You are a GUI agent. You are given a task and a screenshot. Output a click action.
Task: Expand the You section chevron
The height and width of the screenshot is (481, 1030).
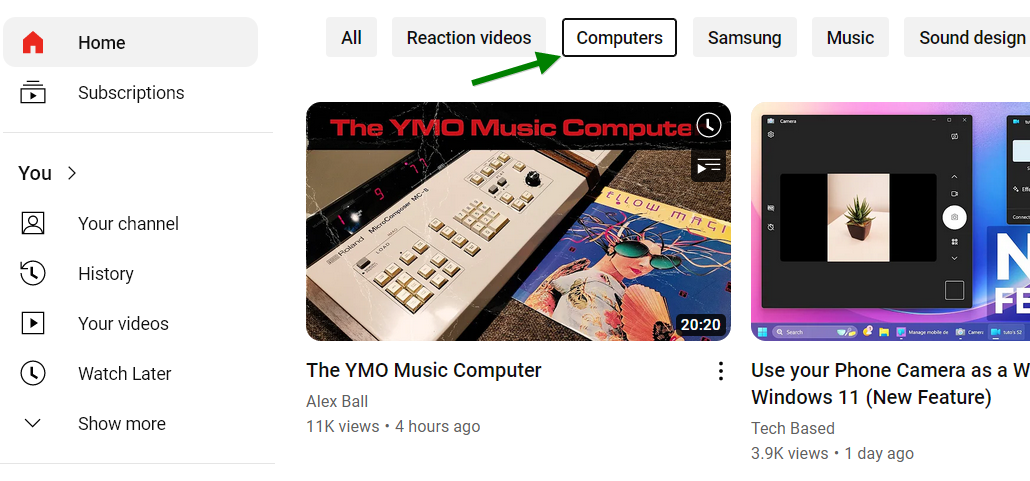tap(72, 173)
